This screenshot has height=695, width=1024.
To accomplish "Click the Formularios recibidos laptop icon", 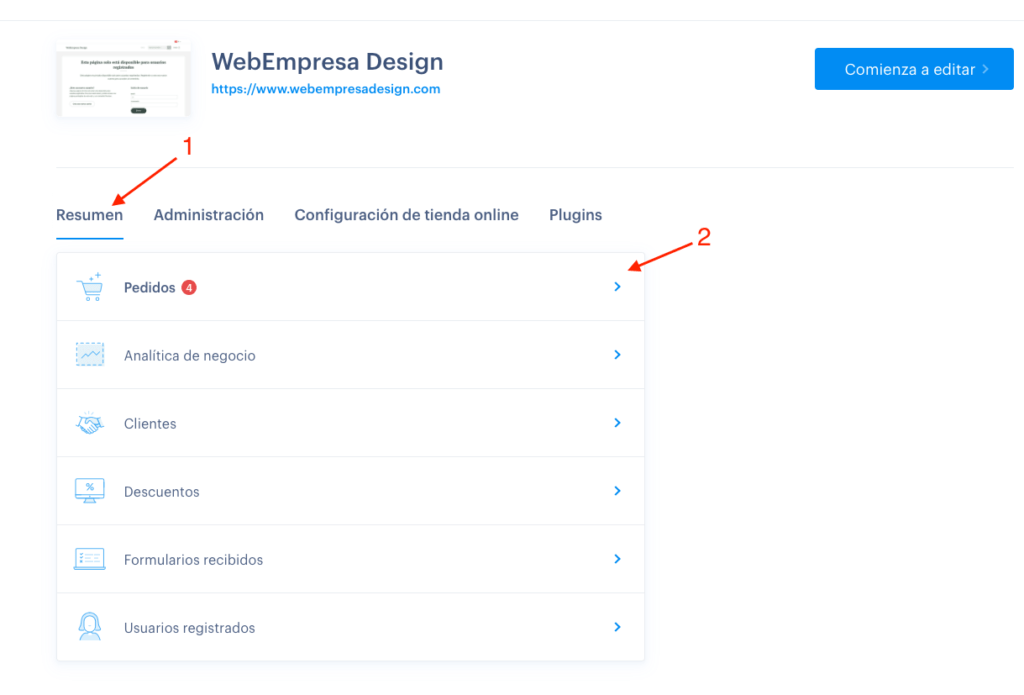I will pos(89,559).
